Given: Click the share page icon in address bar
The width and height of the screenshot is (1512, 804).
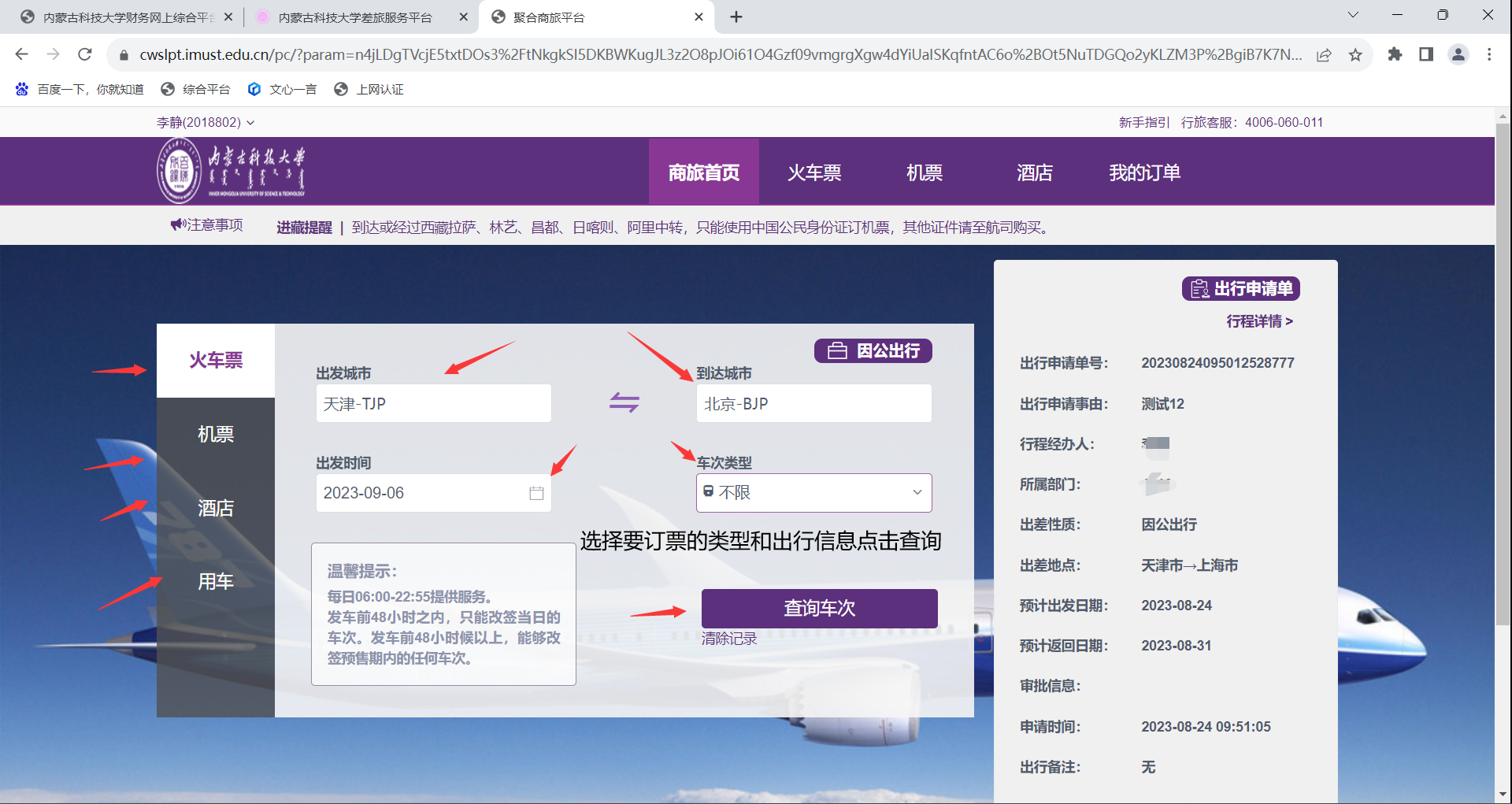Looking at the screenshot, I should point(1324,54).
